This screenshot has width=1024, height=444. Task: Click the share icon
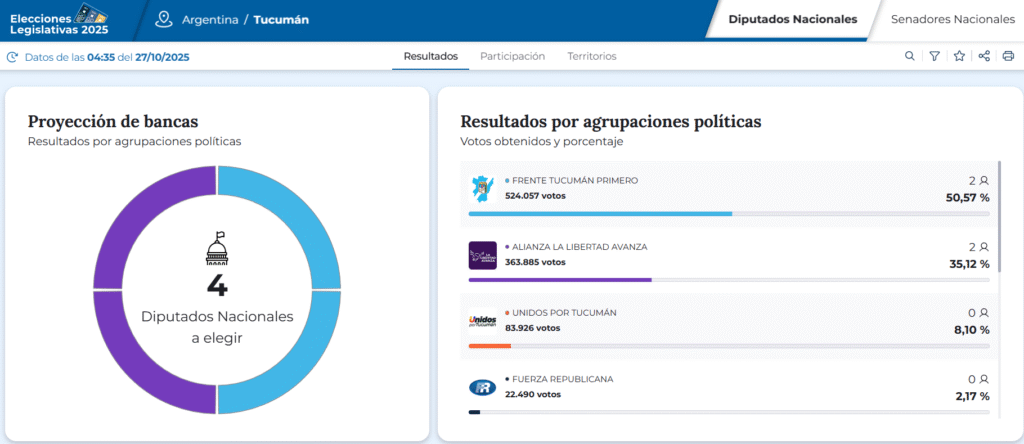click(x=984, y=56)
